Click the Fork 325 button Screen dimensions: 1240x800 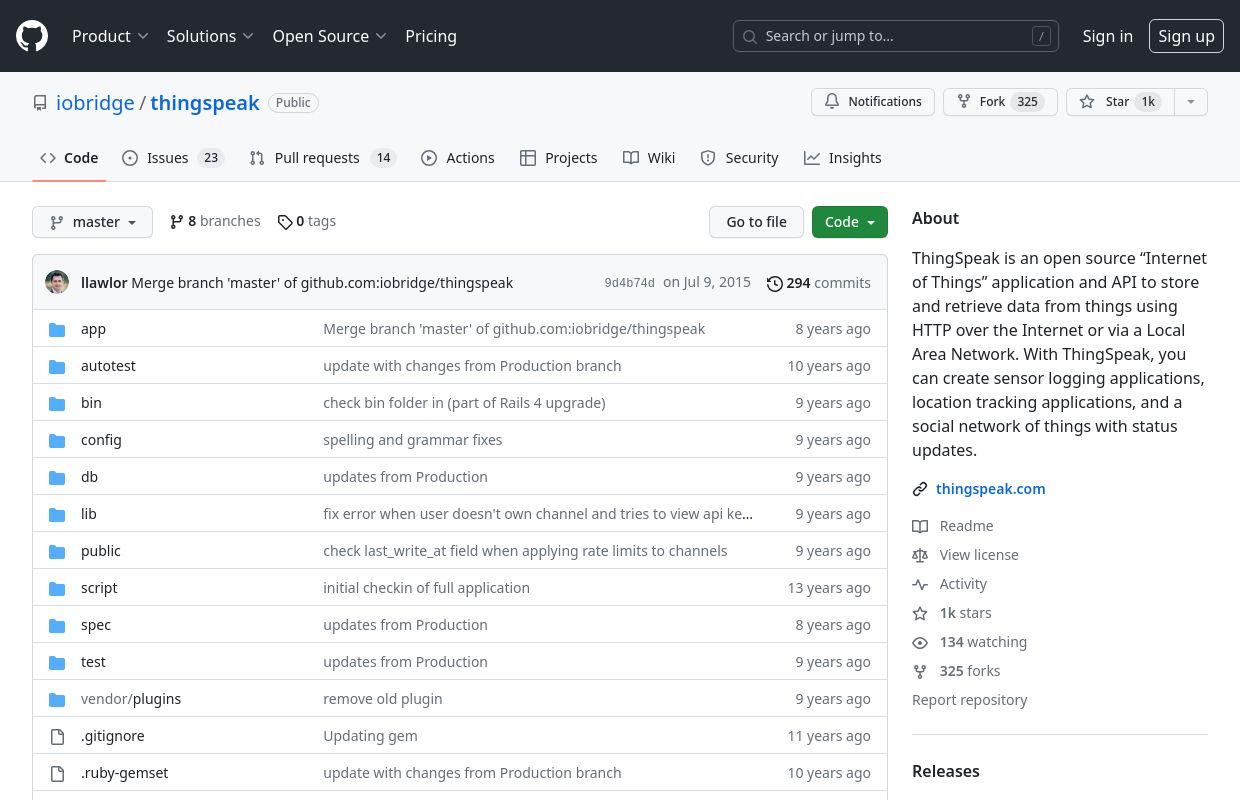[1000, 102]
